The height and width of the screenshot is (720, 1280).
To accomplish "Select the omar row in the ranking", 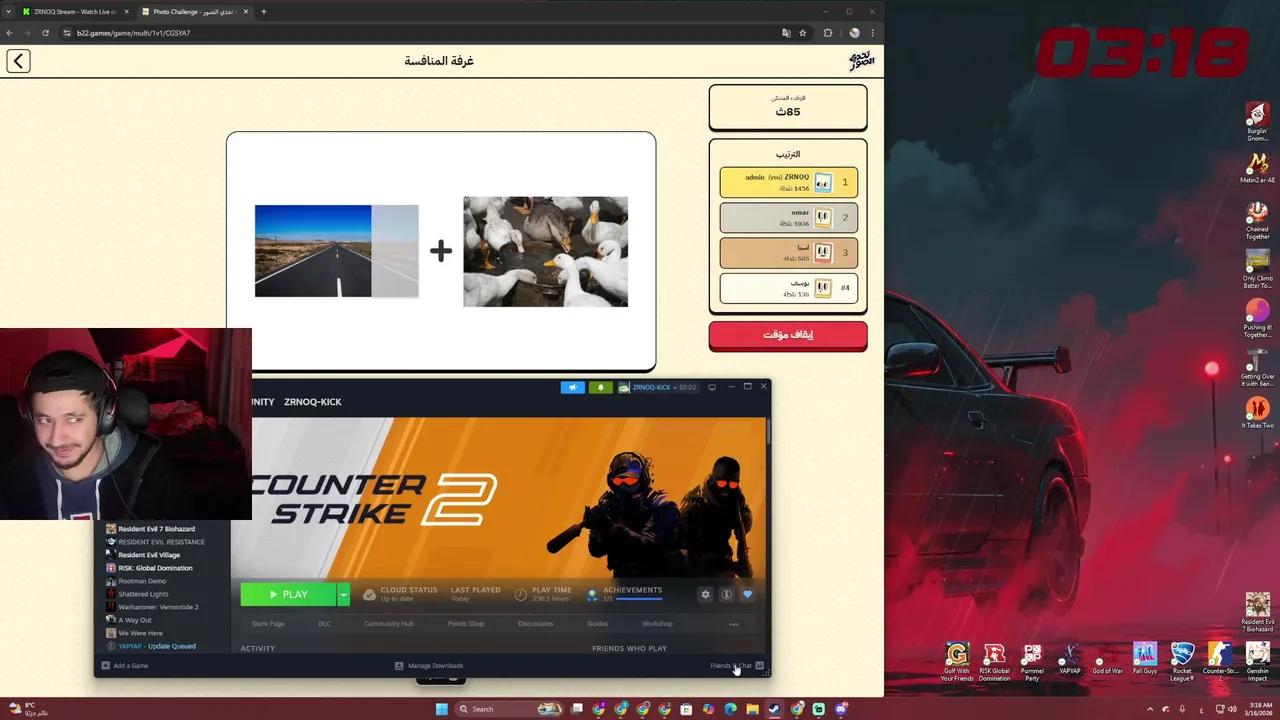I will click(788, 217).
